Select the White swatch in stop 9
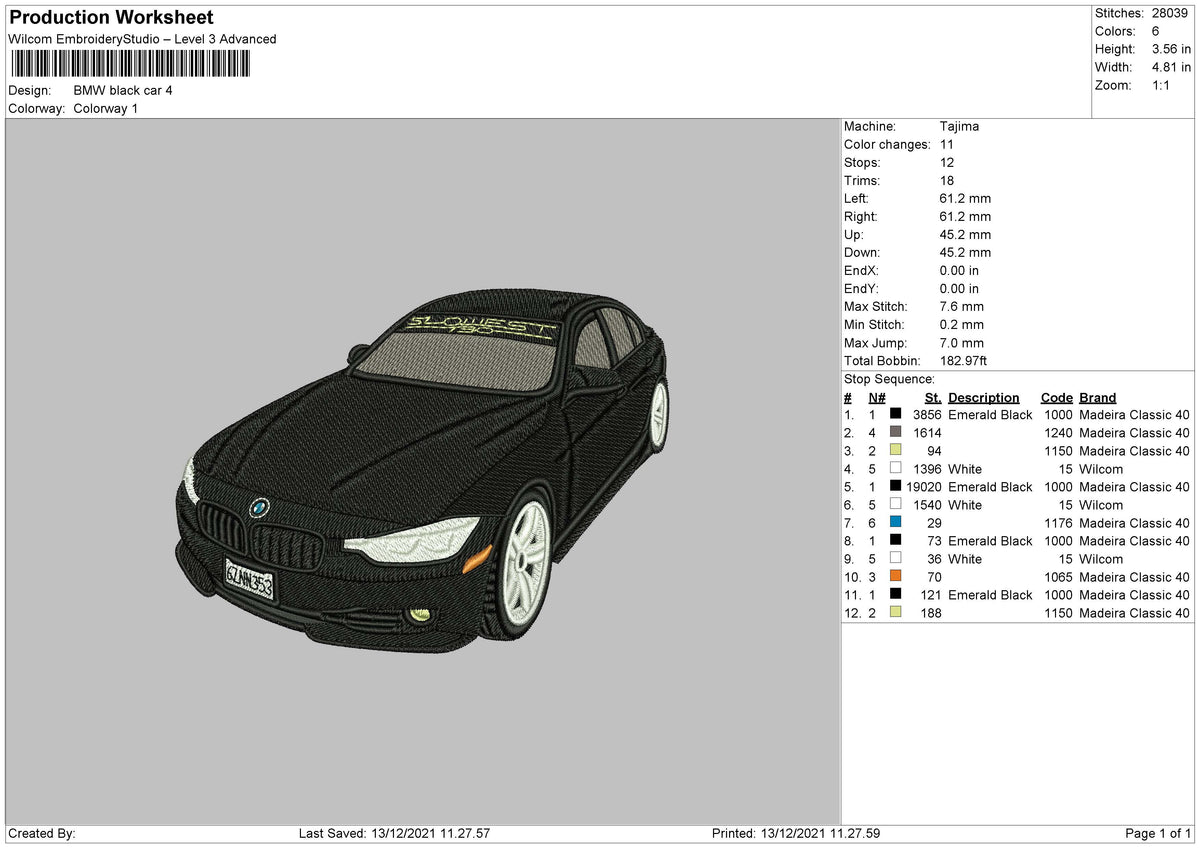The image size is (1200, 848). [x=895, y=558]
